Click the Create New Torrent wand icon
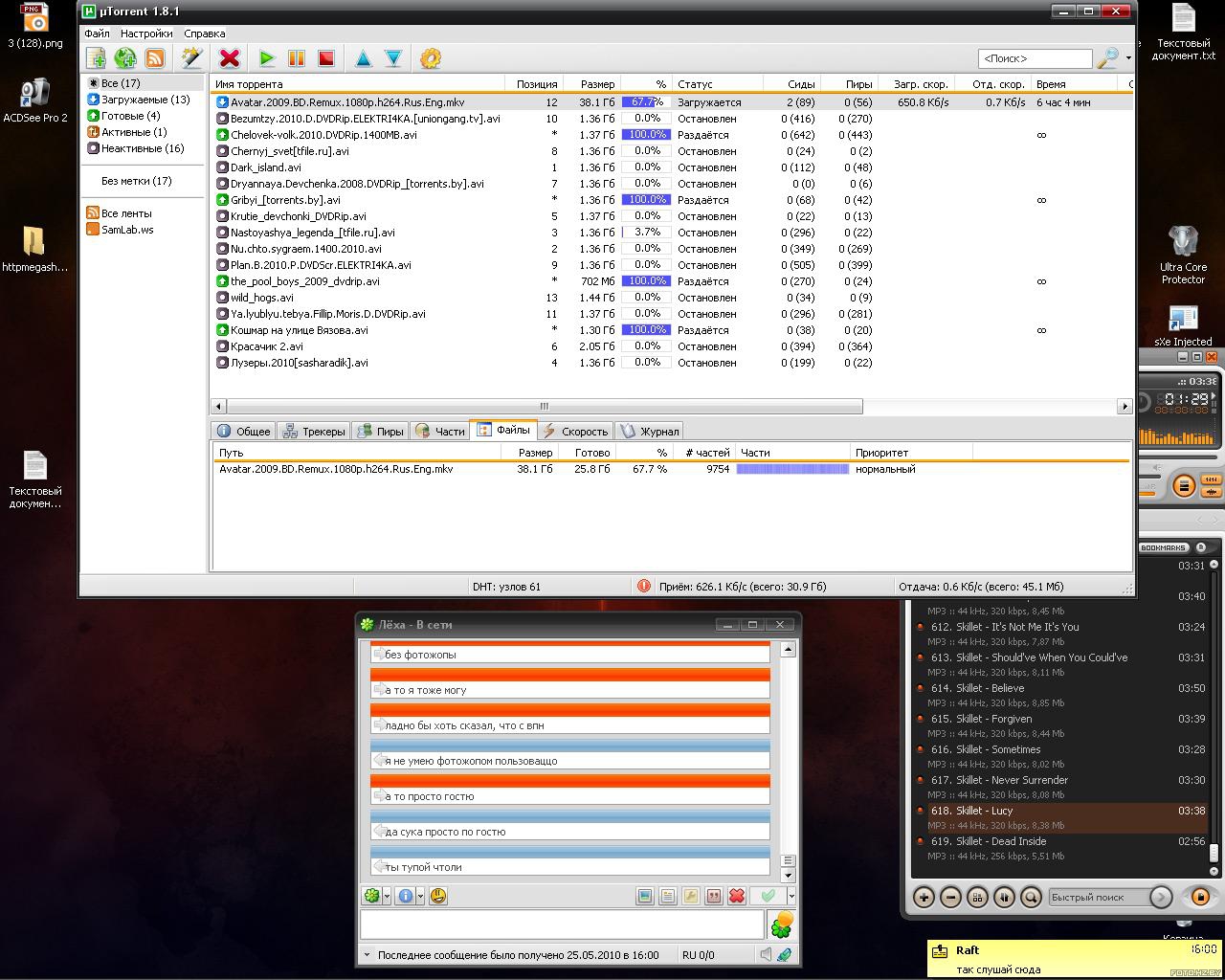The height and width of the screenshot is (980, 1225). [x=191, y=58]
